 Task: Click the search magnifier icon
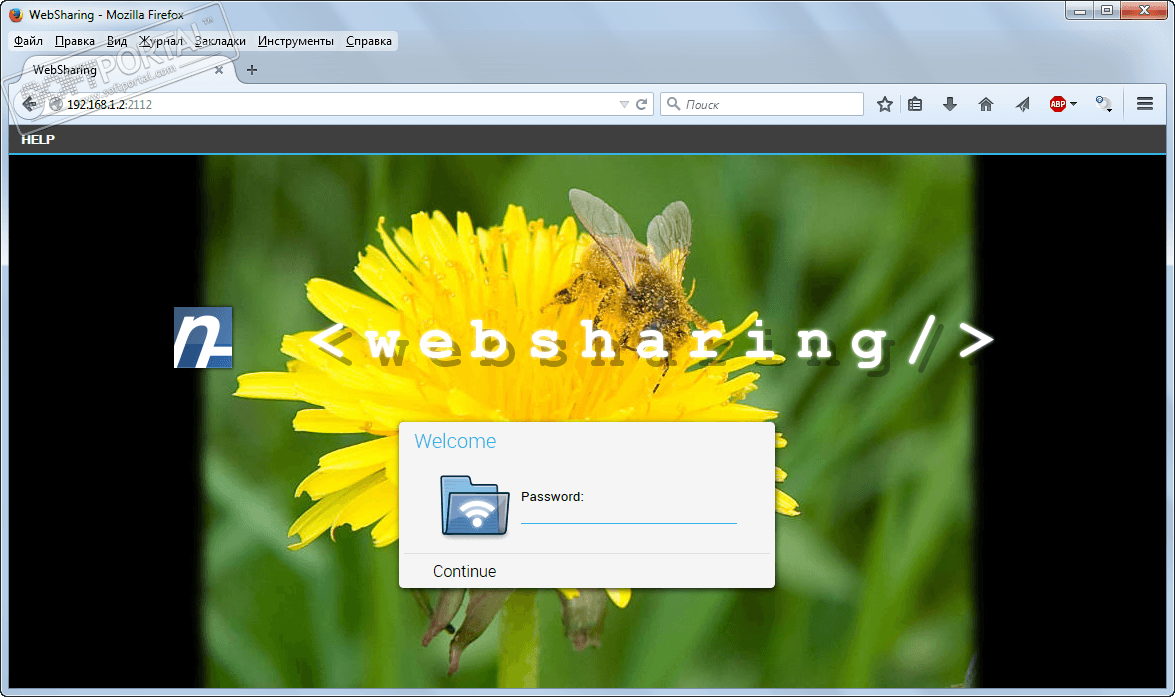pos(673,104)
